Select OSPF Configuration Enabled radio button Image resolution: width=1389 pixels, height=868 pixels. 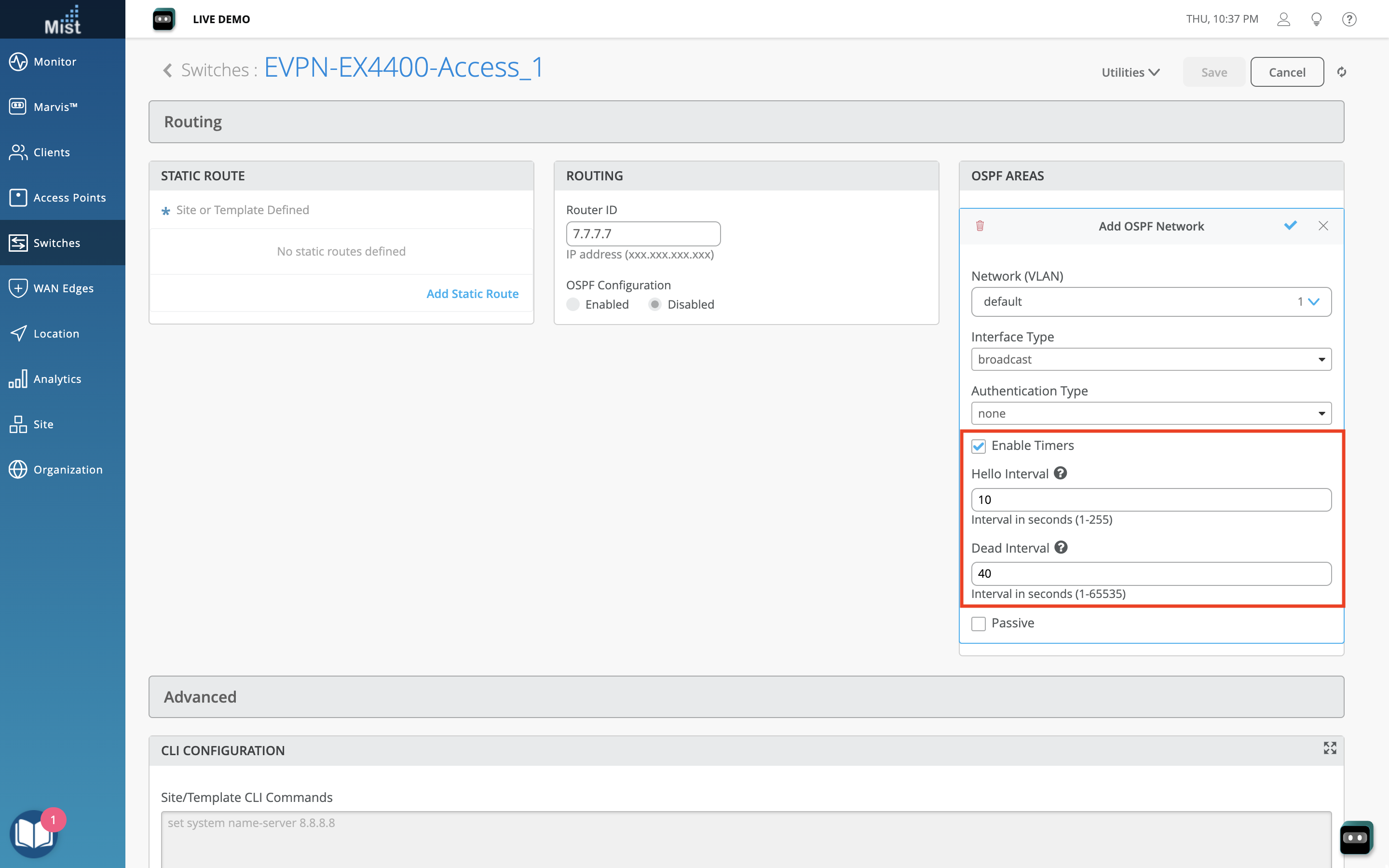(x=573, y=304)
